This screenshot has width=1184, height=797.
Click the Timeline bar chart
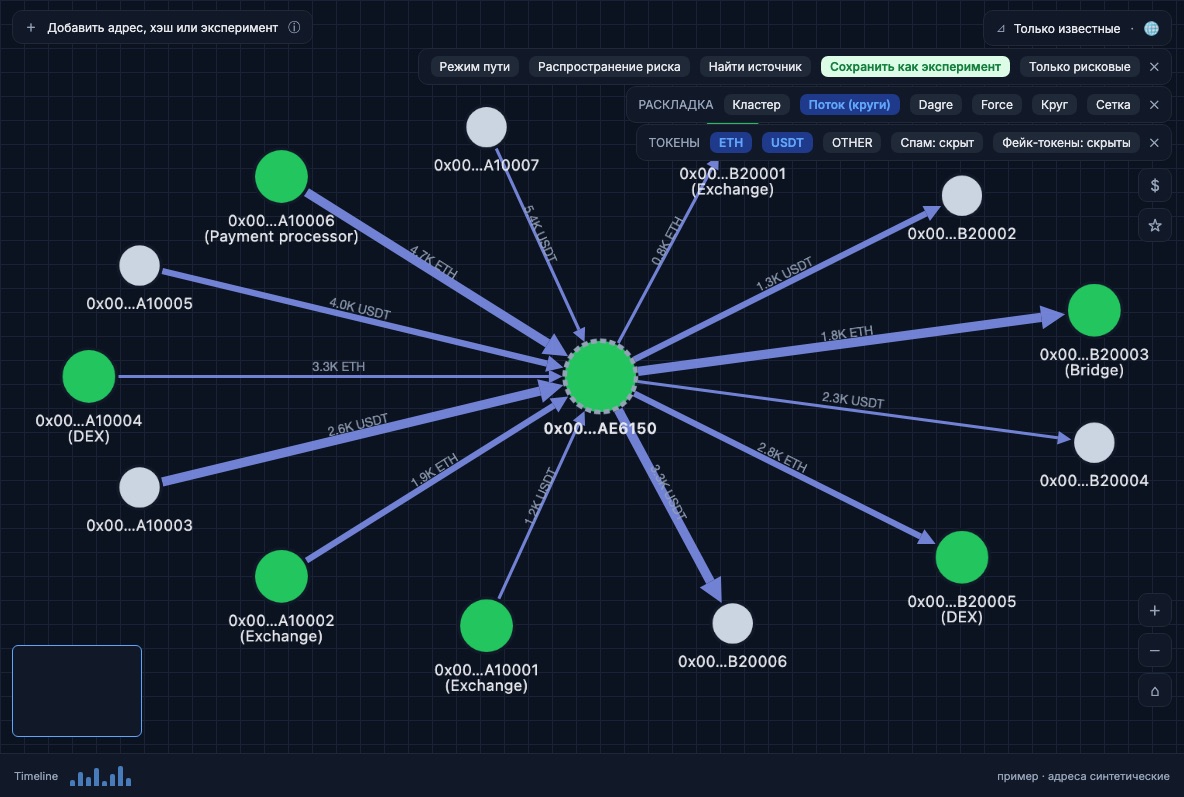pos(100,776)
